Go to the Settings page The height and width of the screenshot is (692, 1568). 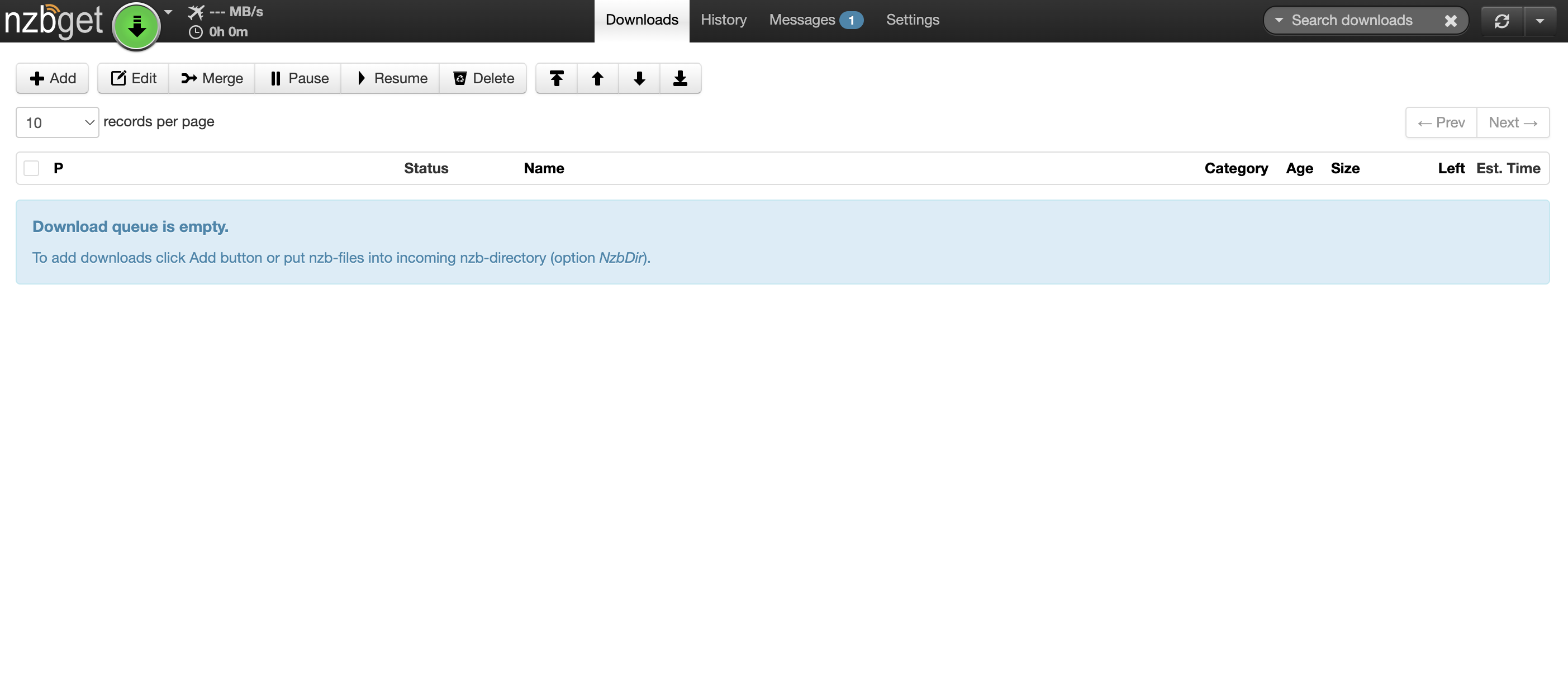pyautogui.click(x=913, y=20)
